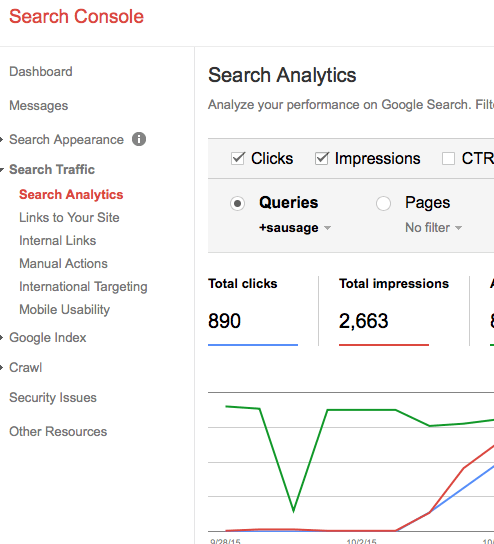Open Manual Actions page

63,264
